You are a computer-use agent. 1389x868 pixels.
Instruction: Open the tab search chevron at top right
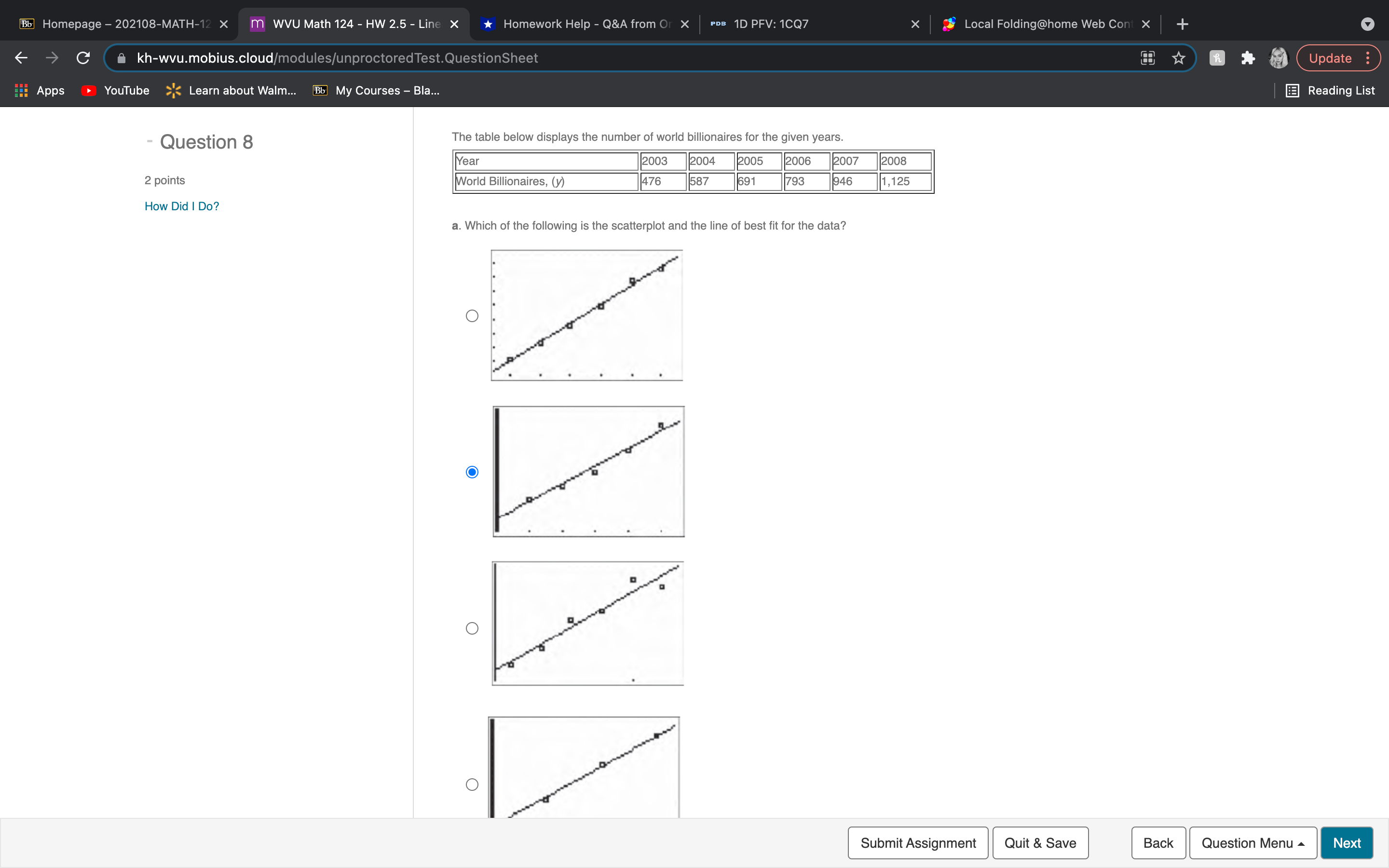pyautogui.click(x=1368, y=24)
